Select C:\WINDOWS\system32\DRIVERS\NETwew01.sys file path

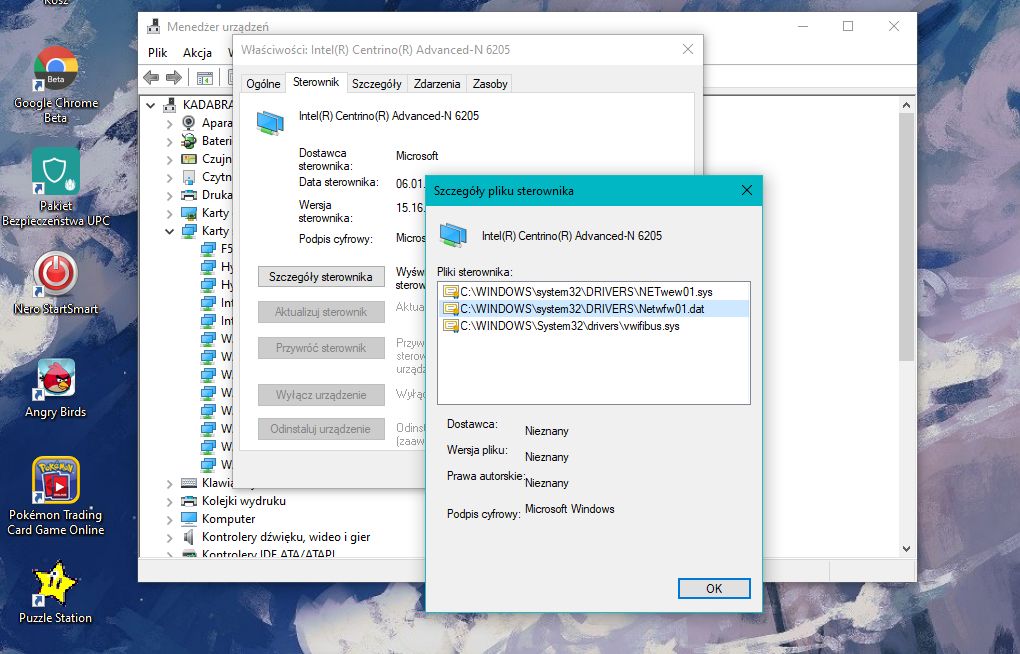click(x=586, y=292)
